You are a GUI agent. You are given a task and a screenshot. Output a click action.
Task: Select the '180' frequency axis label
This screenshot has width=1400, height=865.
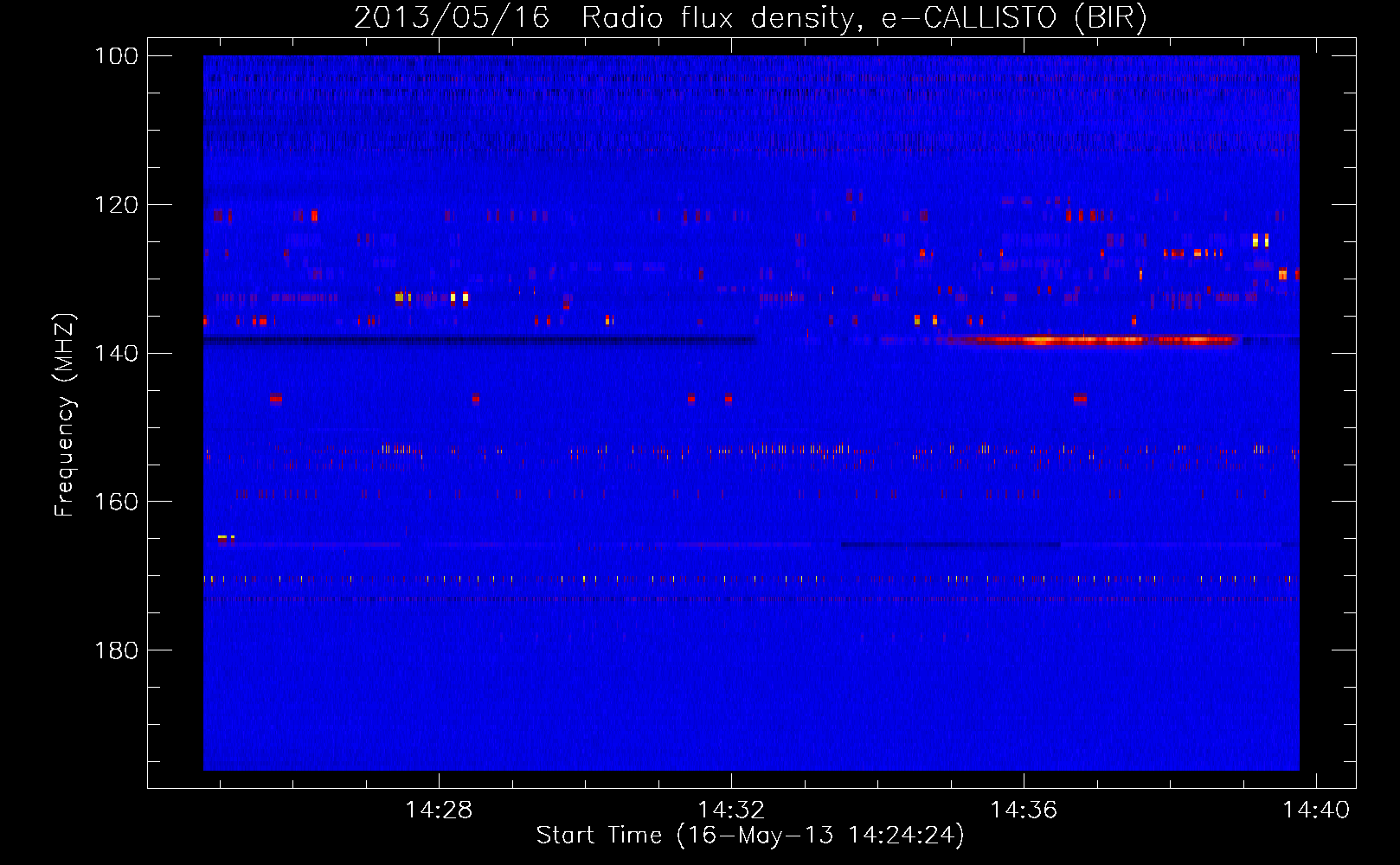pyautogui.click(x=116, y=650)
